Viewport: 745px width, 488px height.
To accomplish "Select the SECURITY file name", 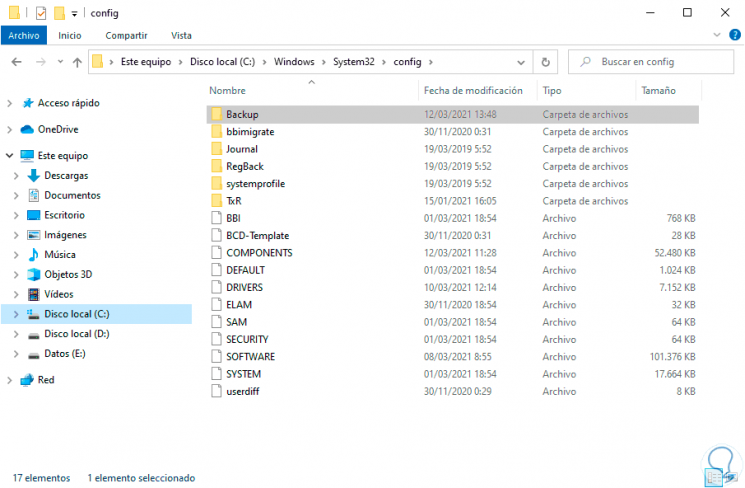I will point(247,339).
